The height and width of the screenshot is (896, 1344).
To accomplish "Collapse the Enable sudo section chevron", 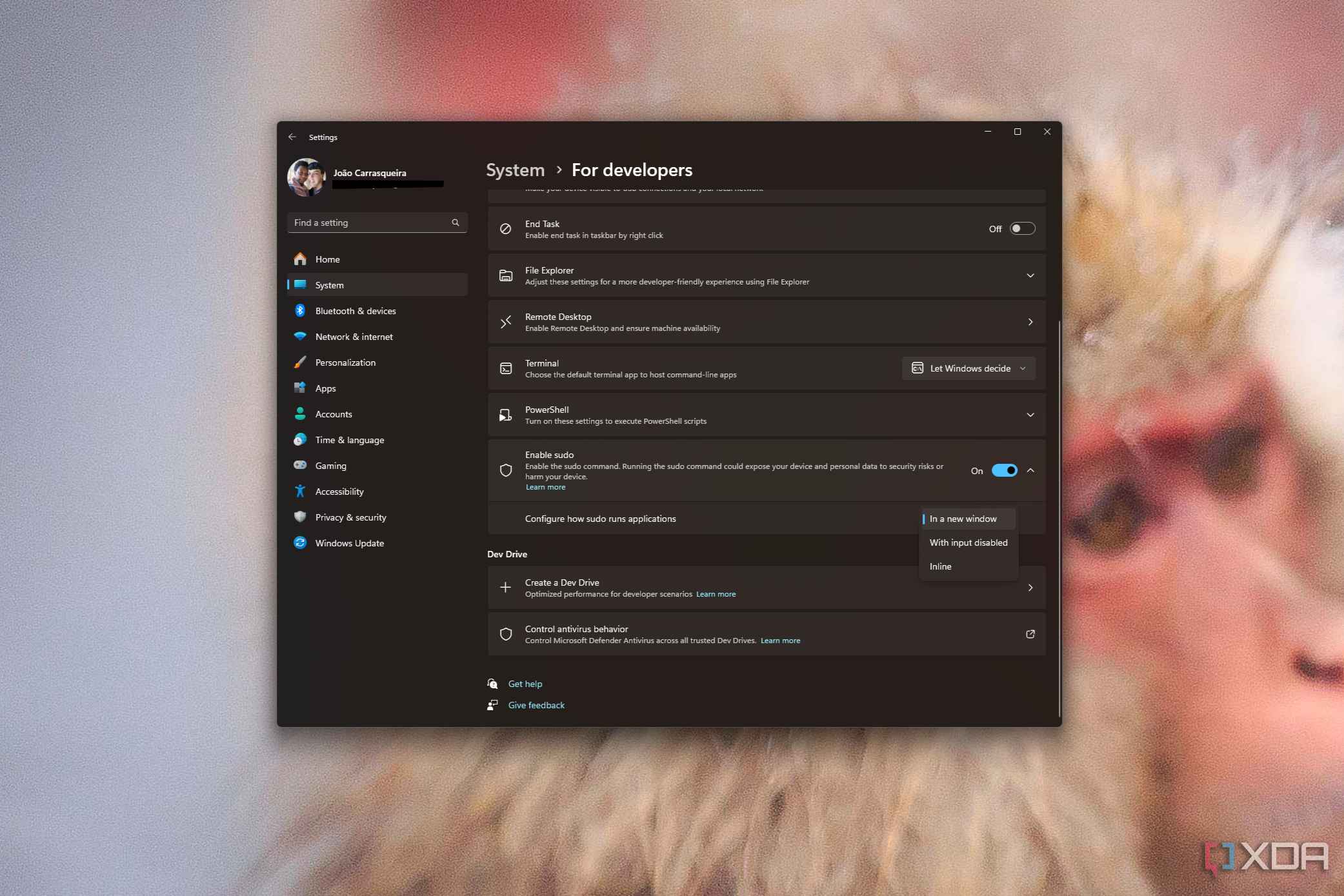I will [1030, 470].
